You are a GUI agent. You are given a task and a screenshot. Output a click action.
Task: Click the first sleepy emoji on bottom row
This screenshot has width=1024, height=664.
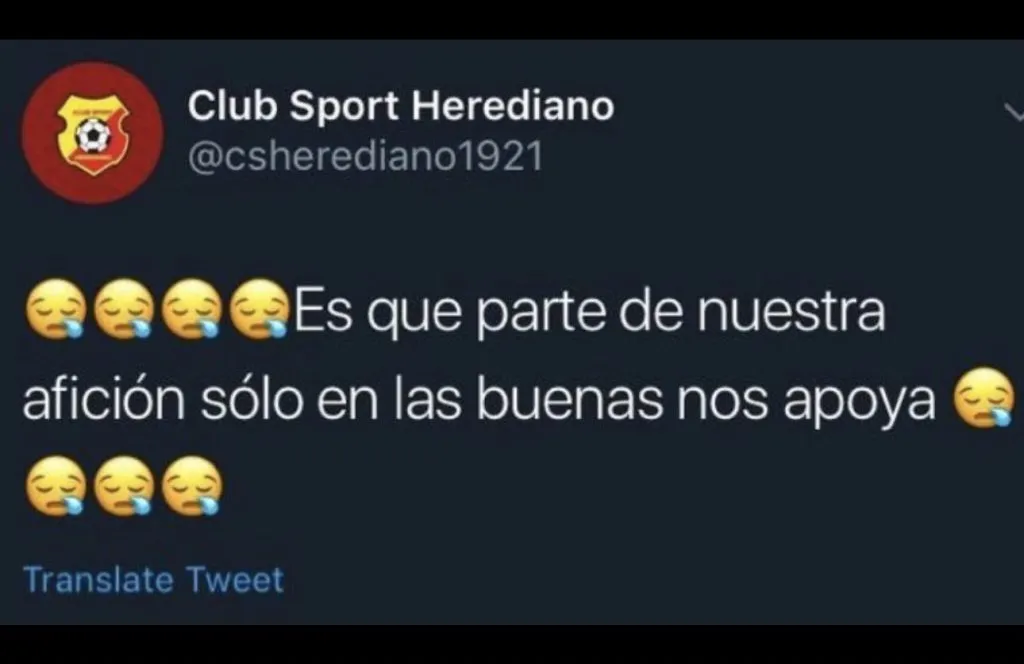pos(56,486)
